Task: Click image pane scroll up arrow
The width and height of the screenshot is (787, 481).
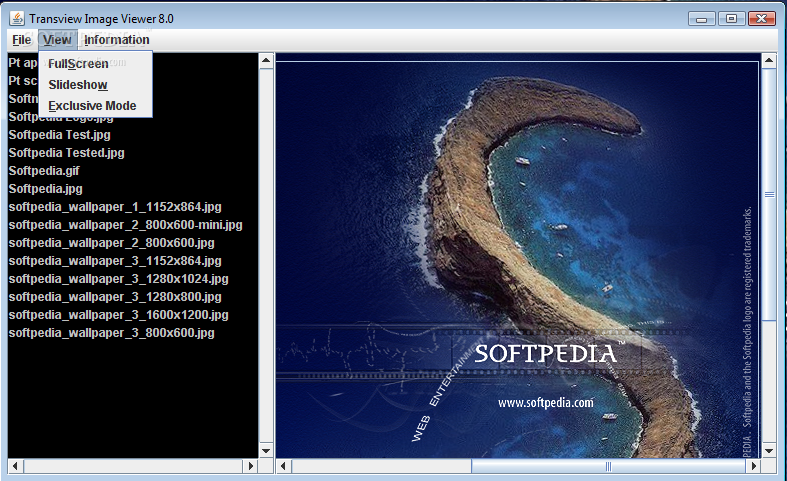Action: click(x=769, y=61)
